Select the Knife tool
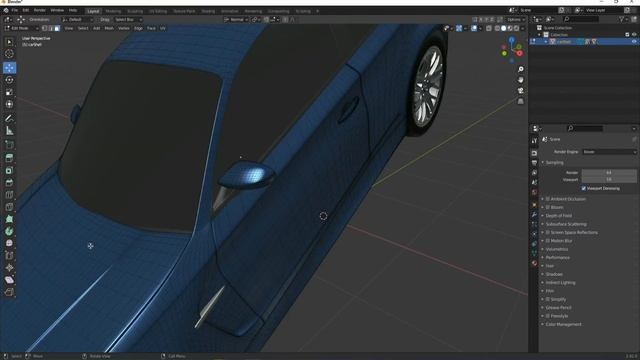Screen dimensions: 640x360 pos(9,207)
